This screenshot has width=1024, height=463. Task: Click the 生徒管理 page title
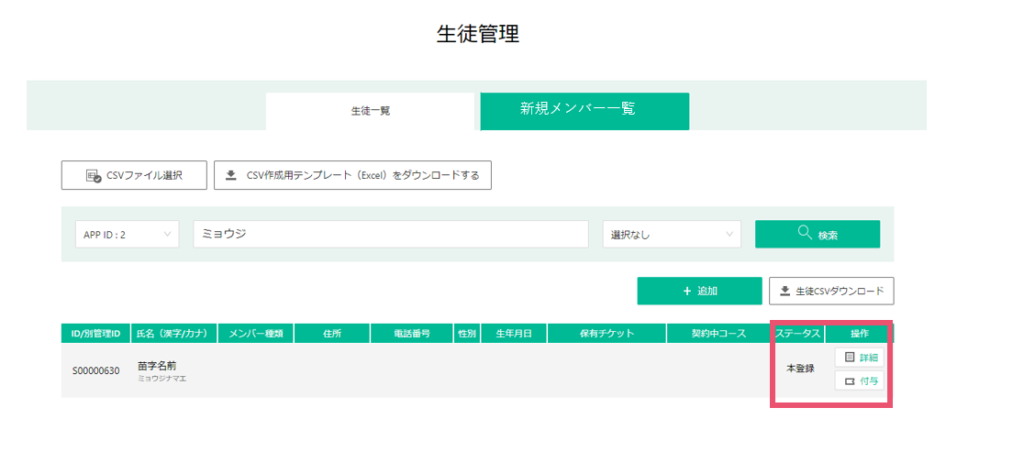click(x=477, y=33)
